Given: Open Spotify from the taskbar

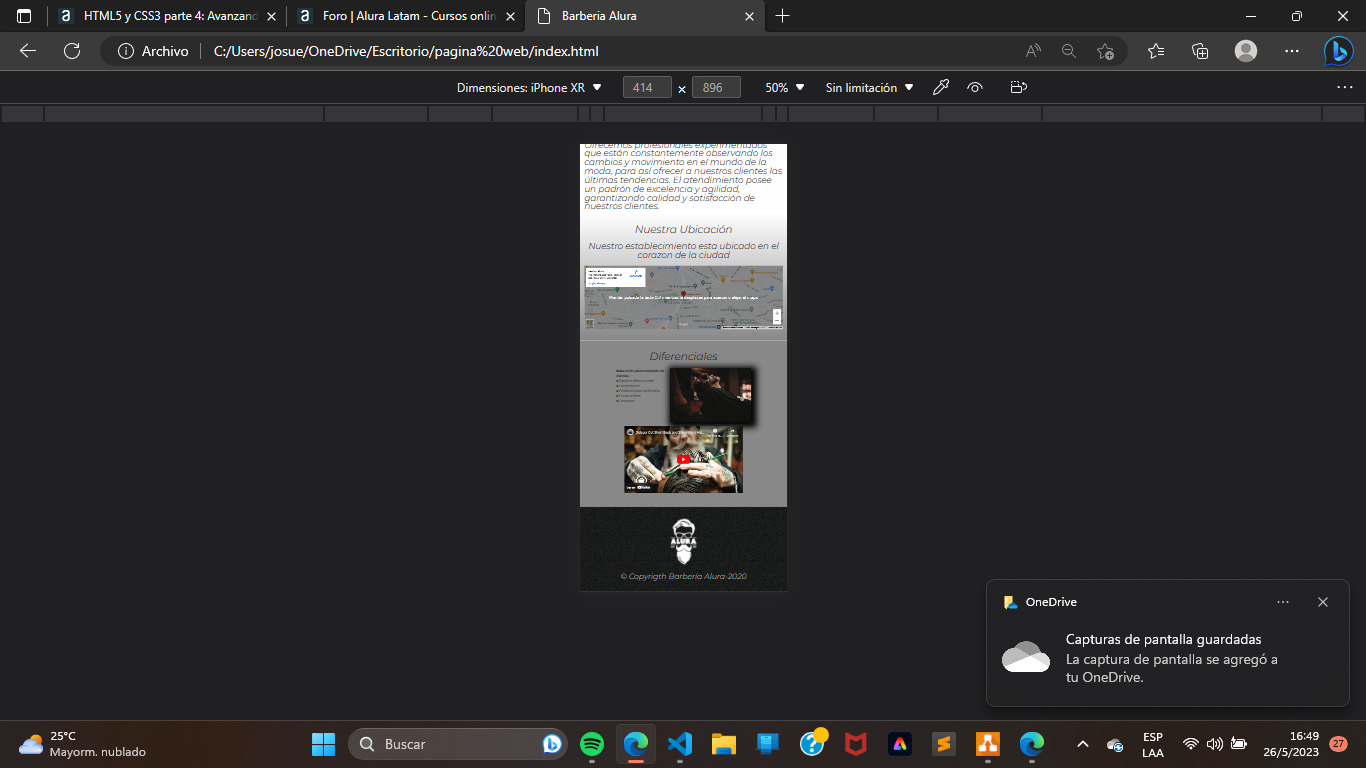Looking at the screenshot, I should point(592,744).
